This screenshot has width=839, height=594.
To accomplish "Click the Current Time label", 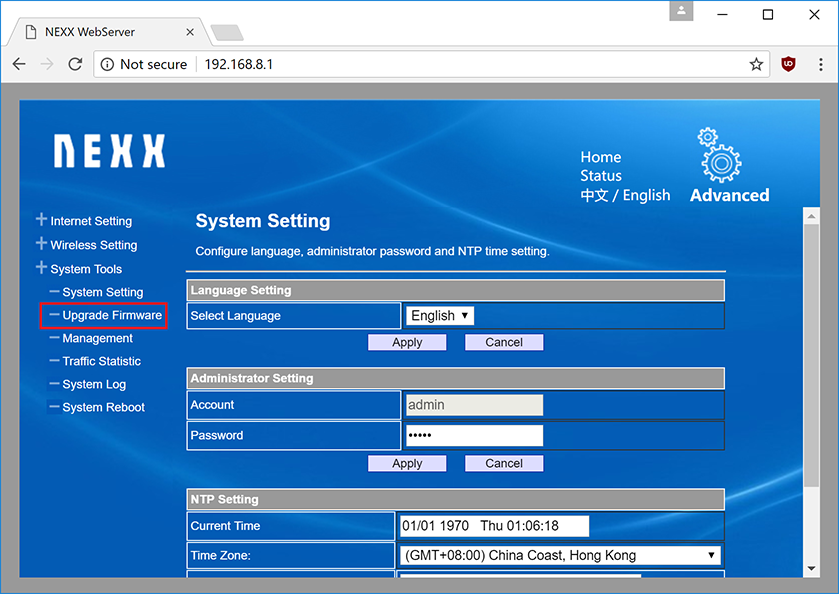I will tap(225, 526).
